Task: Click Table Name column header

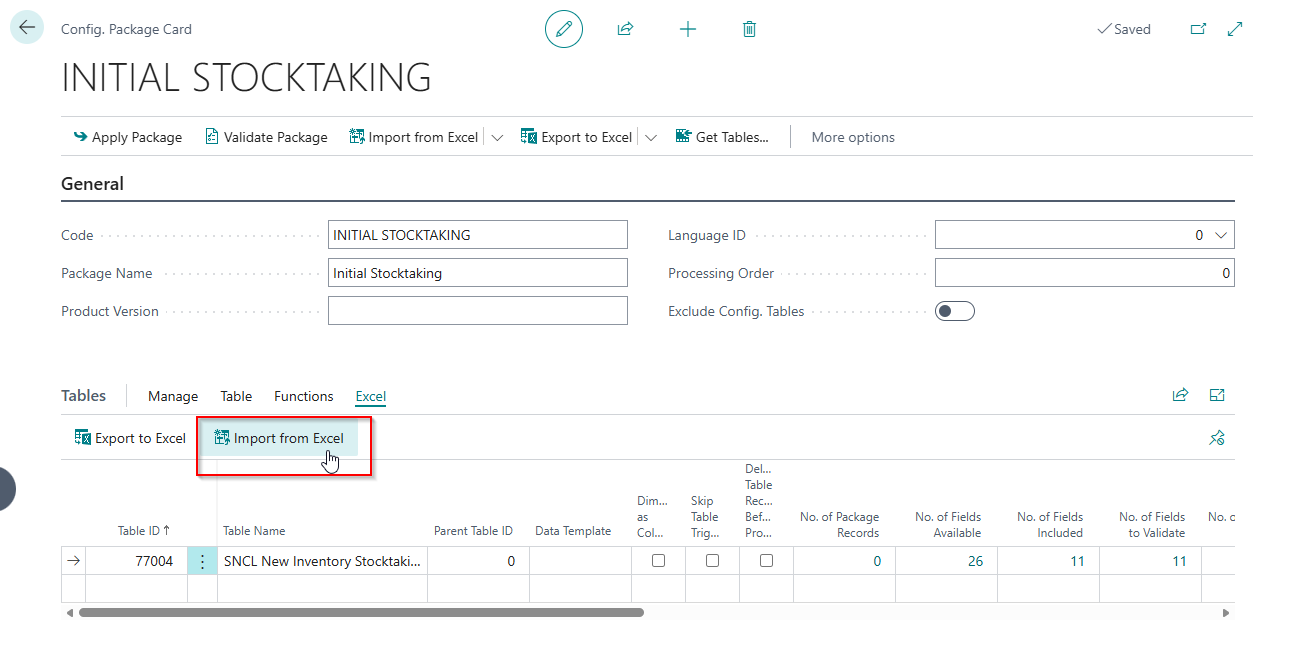Action: (254, 531)
